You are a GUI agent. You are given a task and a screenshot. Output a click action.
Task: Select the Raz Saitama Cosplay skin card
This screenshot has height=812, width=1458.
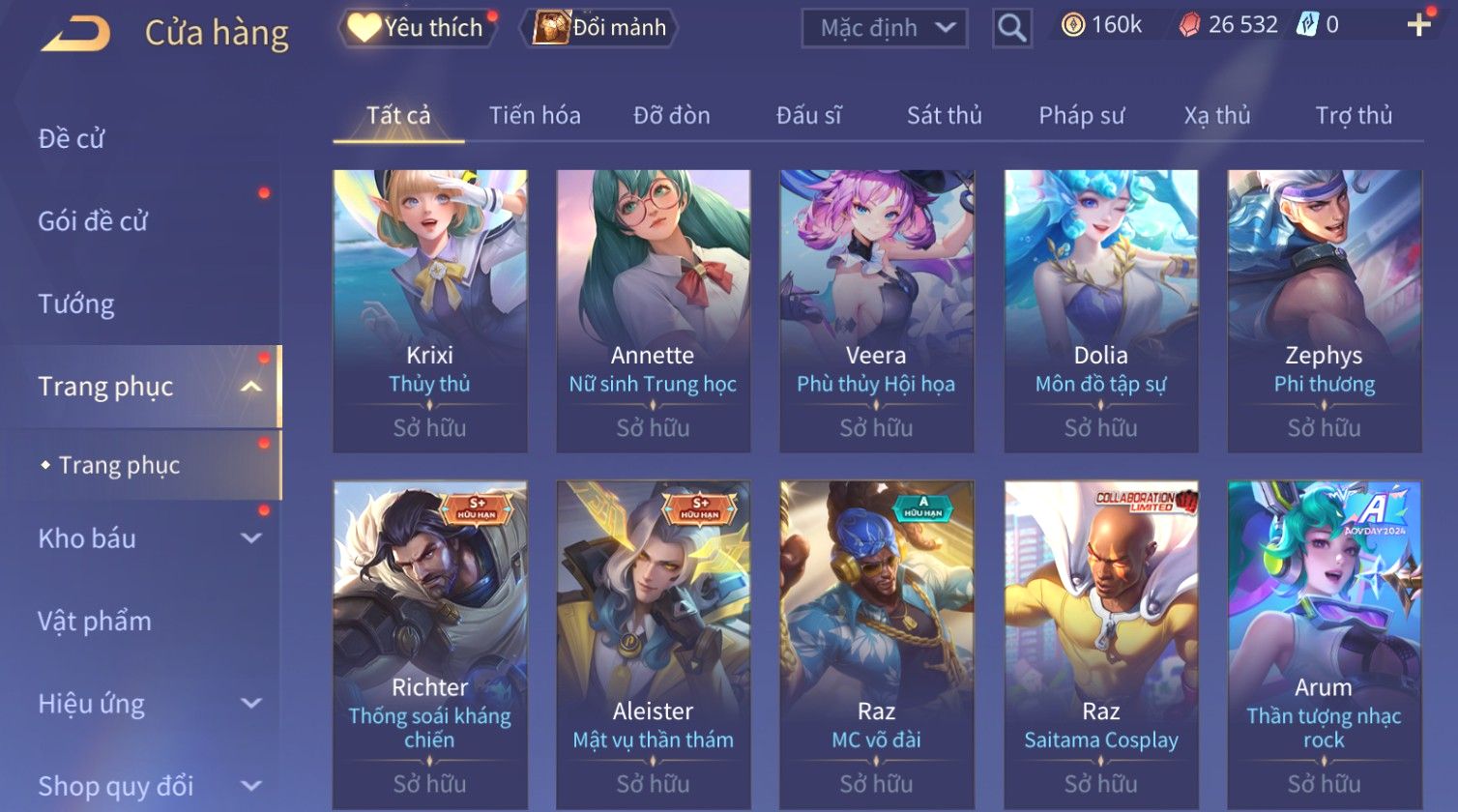1101,645
